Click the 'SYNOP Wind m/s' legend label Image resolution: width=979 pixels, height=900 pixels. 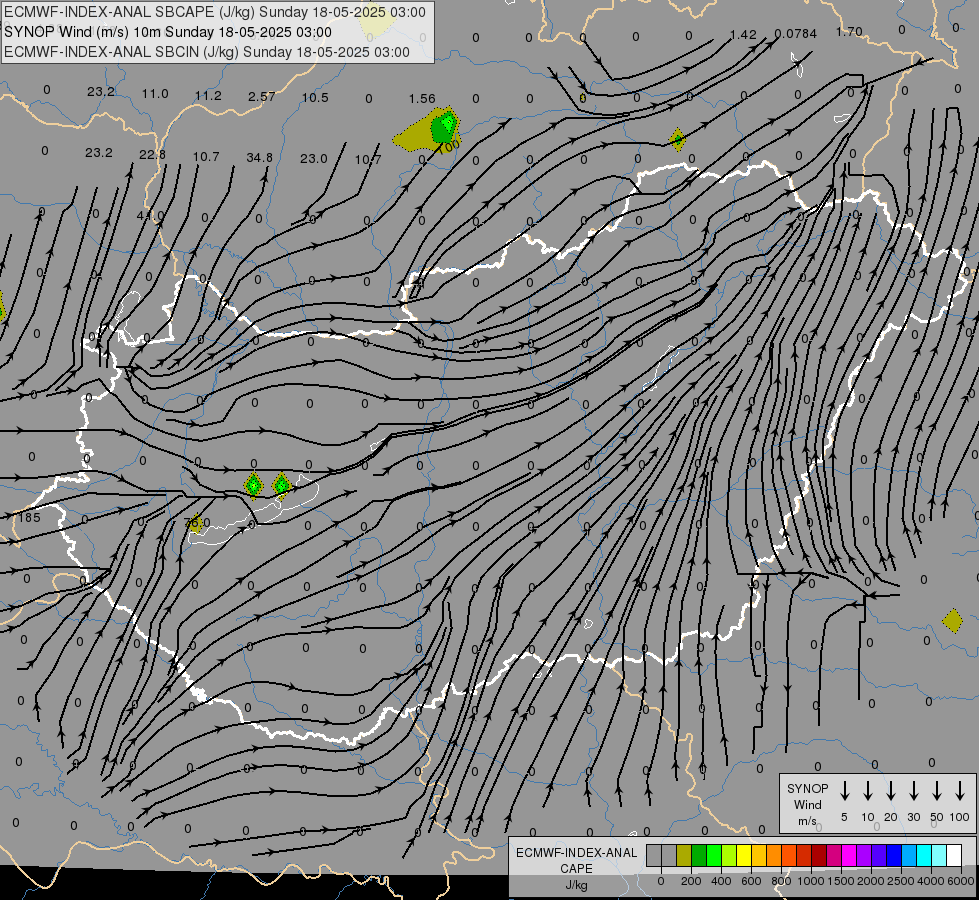point(807,804)
